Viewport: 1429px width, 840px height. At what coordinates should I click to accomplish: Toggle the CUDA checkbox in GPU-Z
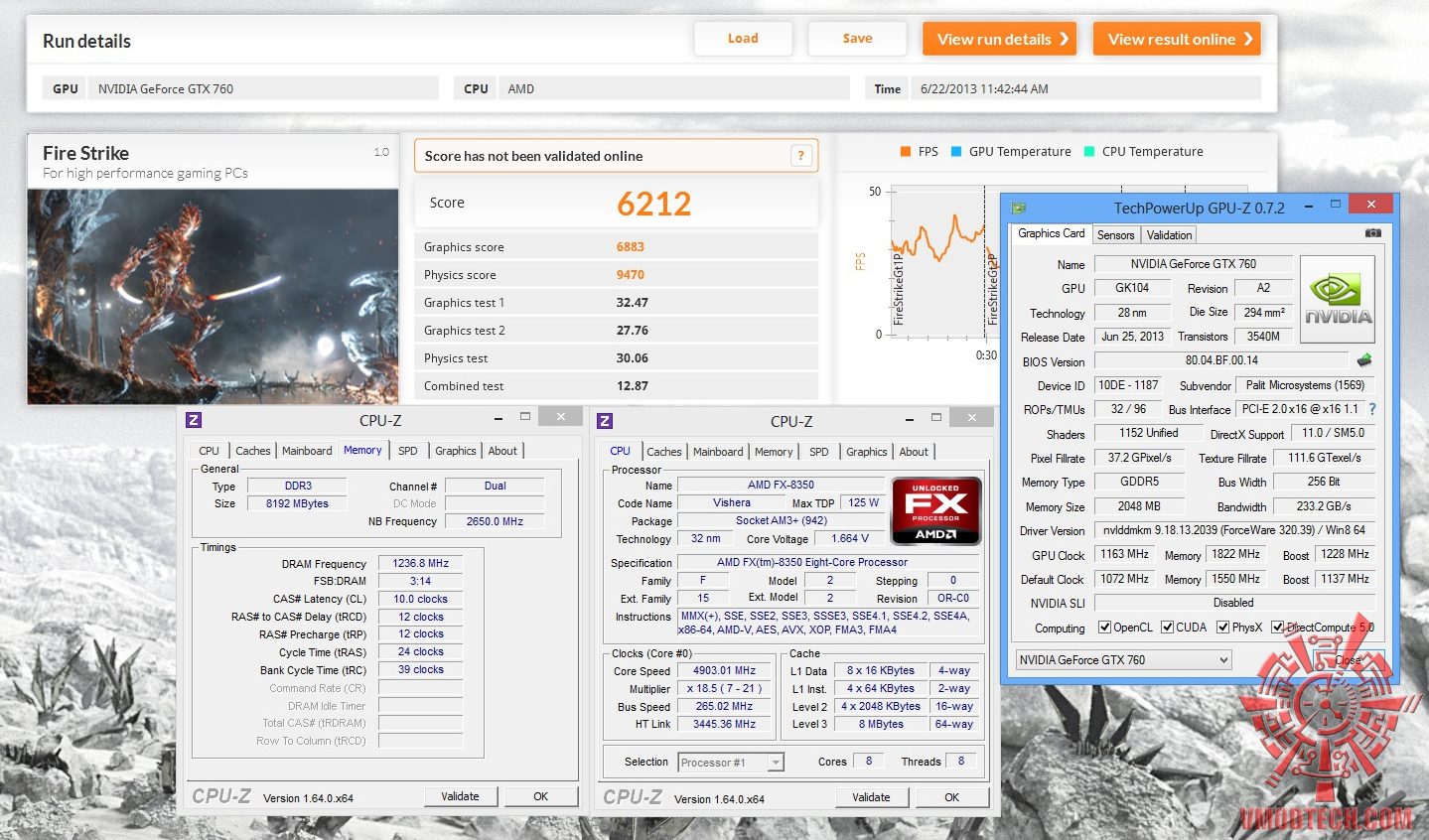pyautogui.click(x=1167, y=628)
